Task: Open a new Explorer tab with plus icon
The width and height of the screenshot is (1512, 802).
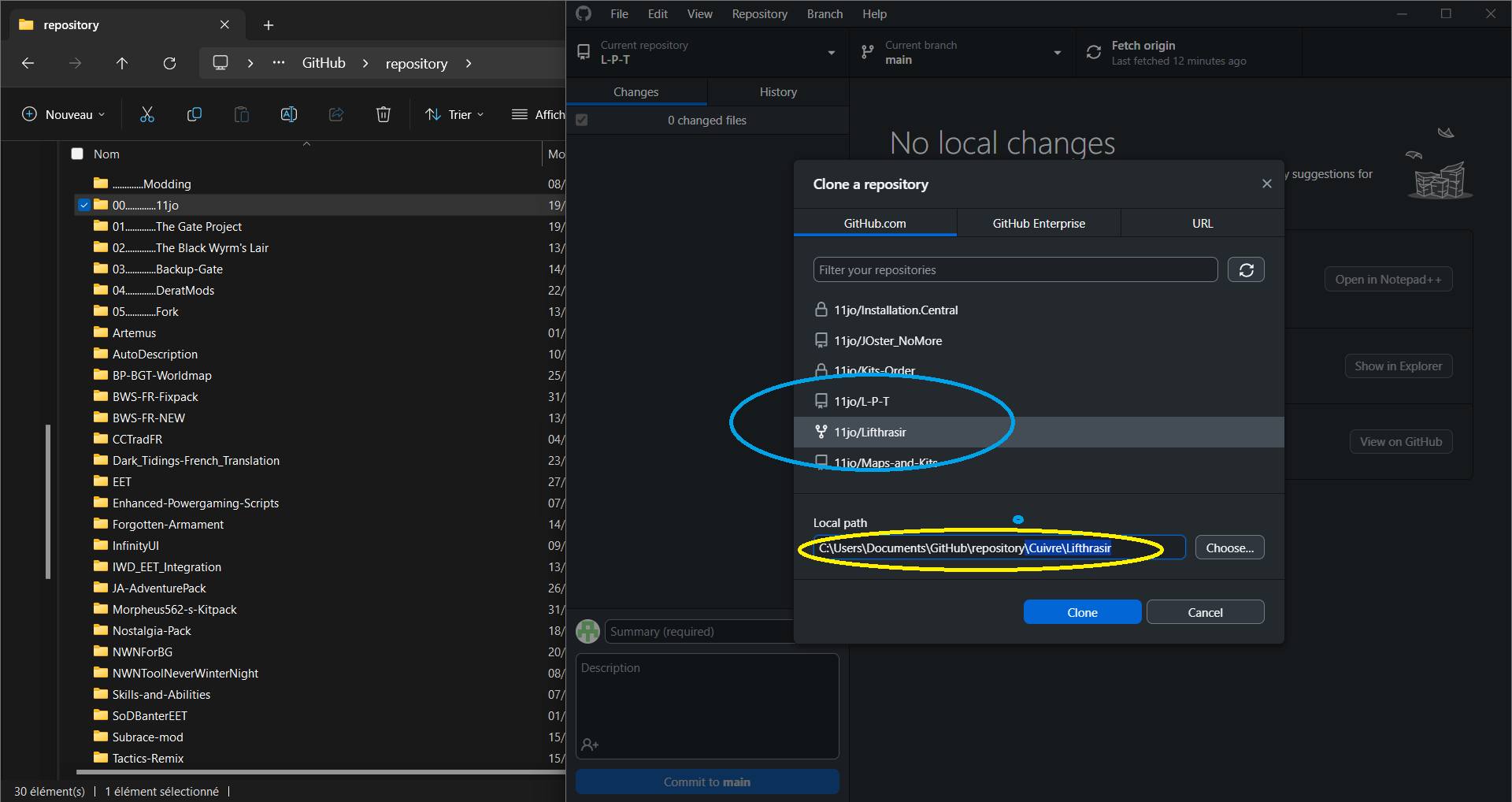Action: 269,25
